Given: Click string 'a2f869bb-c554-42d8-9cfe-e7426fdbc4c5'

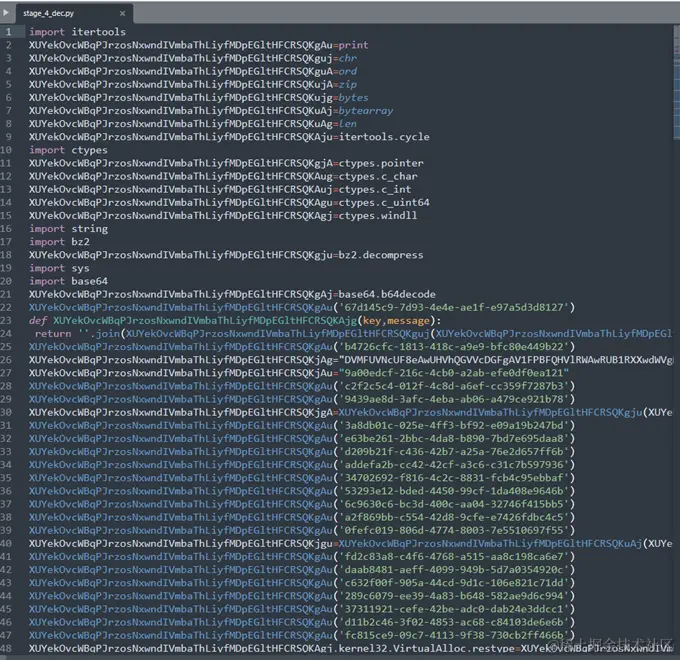Looking at the screenshot, I should pos(454,517).
